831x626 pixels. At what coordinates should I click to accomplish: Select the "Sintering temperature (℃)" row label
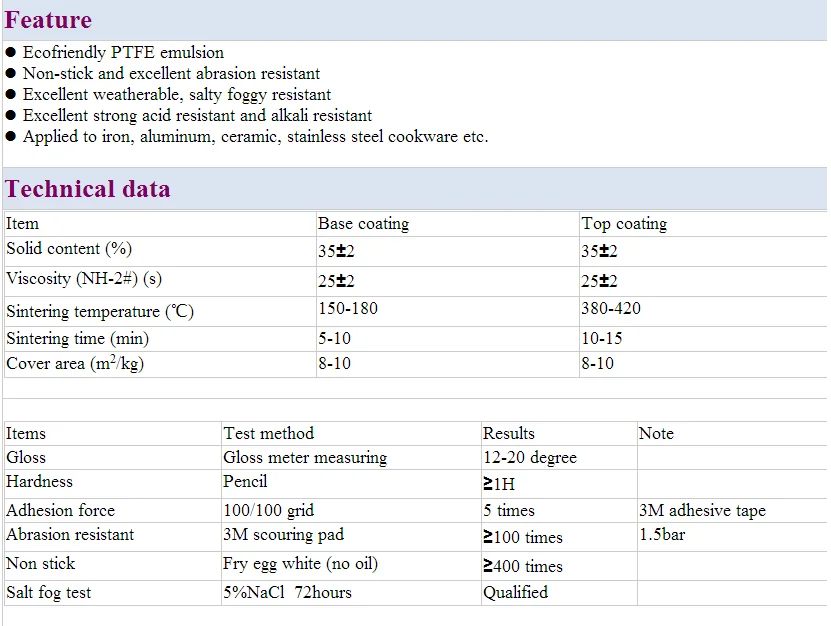100,311
